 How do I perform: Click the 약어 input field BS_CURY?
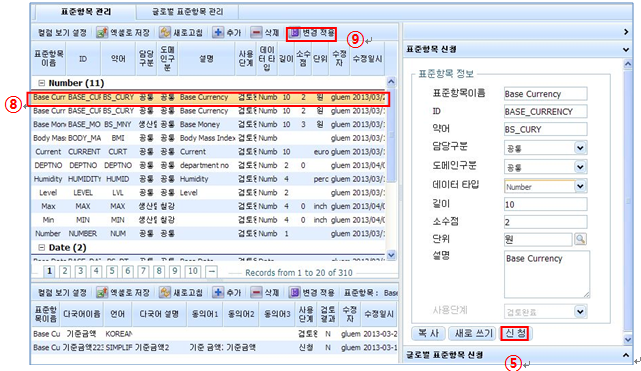point(545,129)
